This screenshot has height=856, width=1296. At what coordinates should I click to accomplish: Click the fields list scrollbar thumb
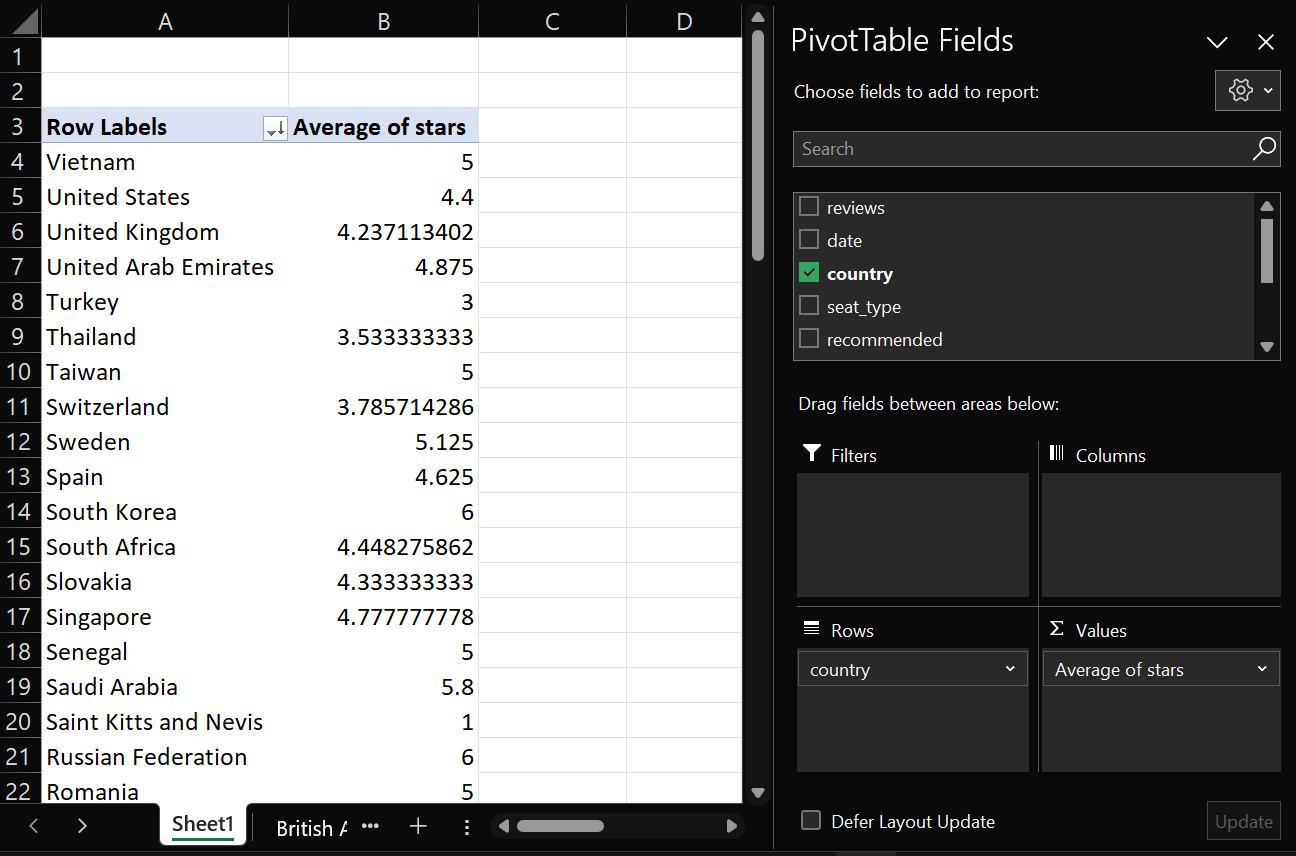(x=1267, y=251)
